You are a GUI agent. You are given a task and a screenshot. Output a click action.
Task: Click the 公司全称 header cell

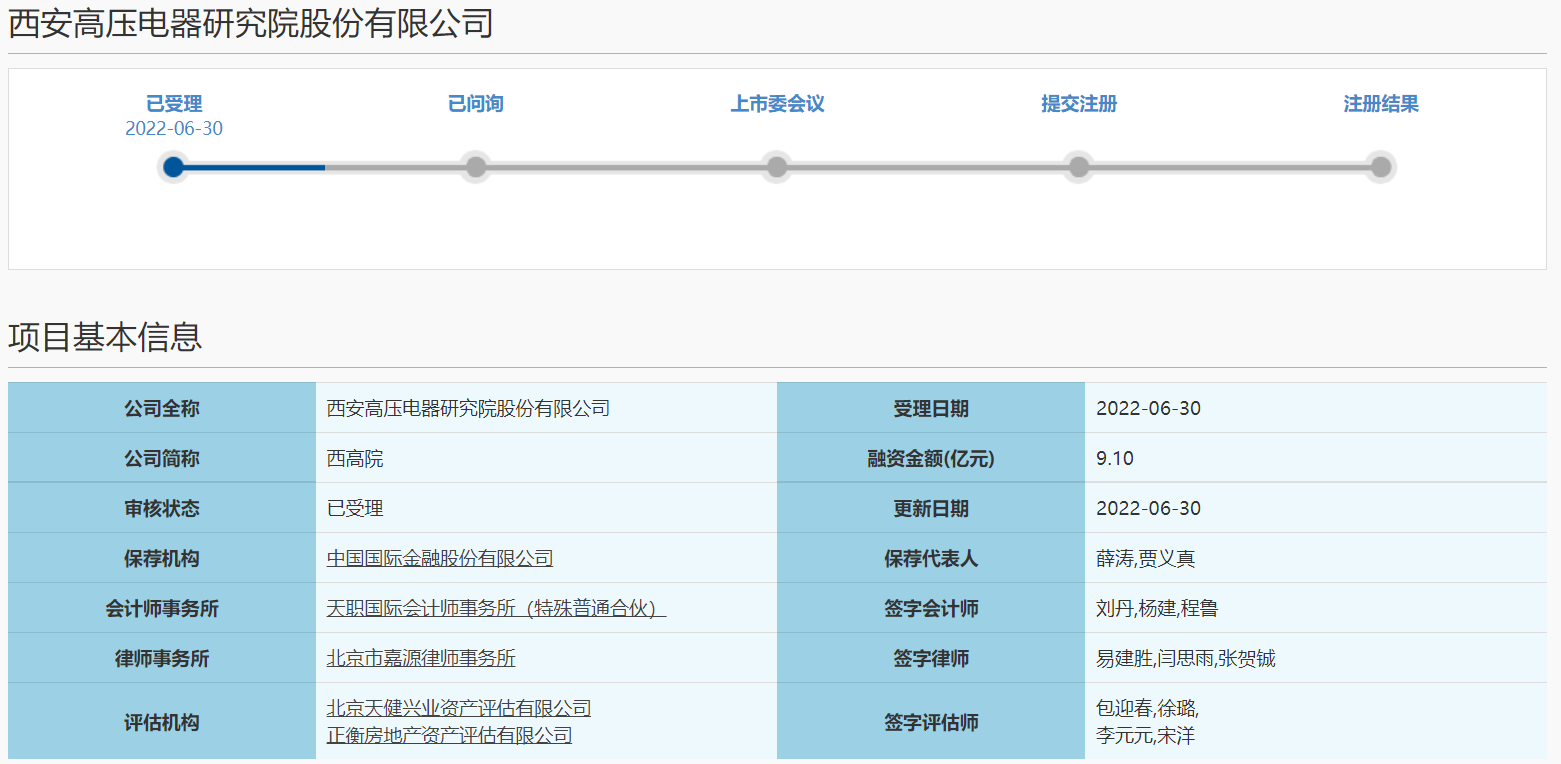(x=162, y=408)
